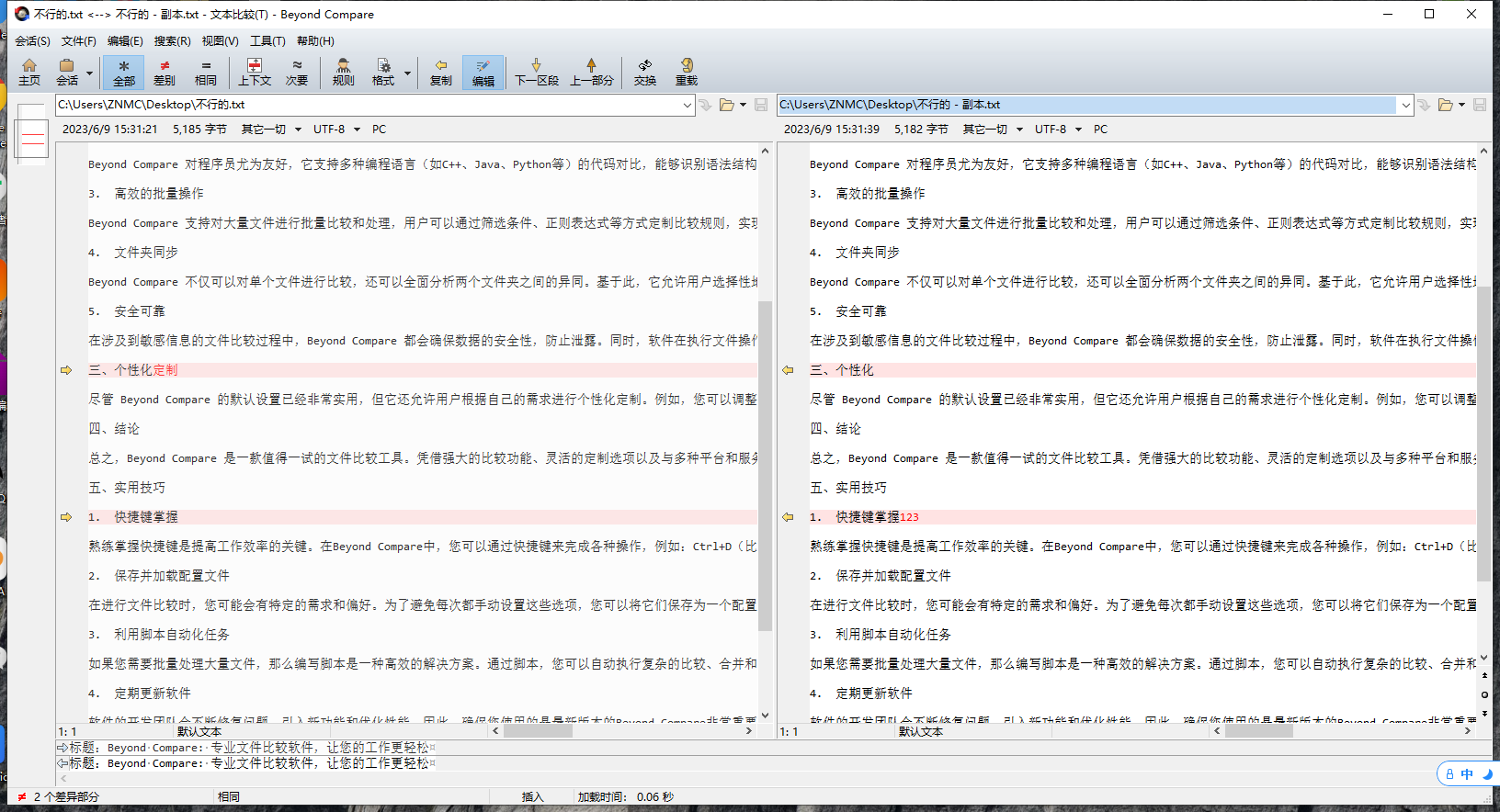This screenshot has height=812, width=1500.
Task: Expand the right pane browse dropdown arrow
Action: pyautogui.click(x=1461, y=105)
